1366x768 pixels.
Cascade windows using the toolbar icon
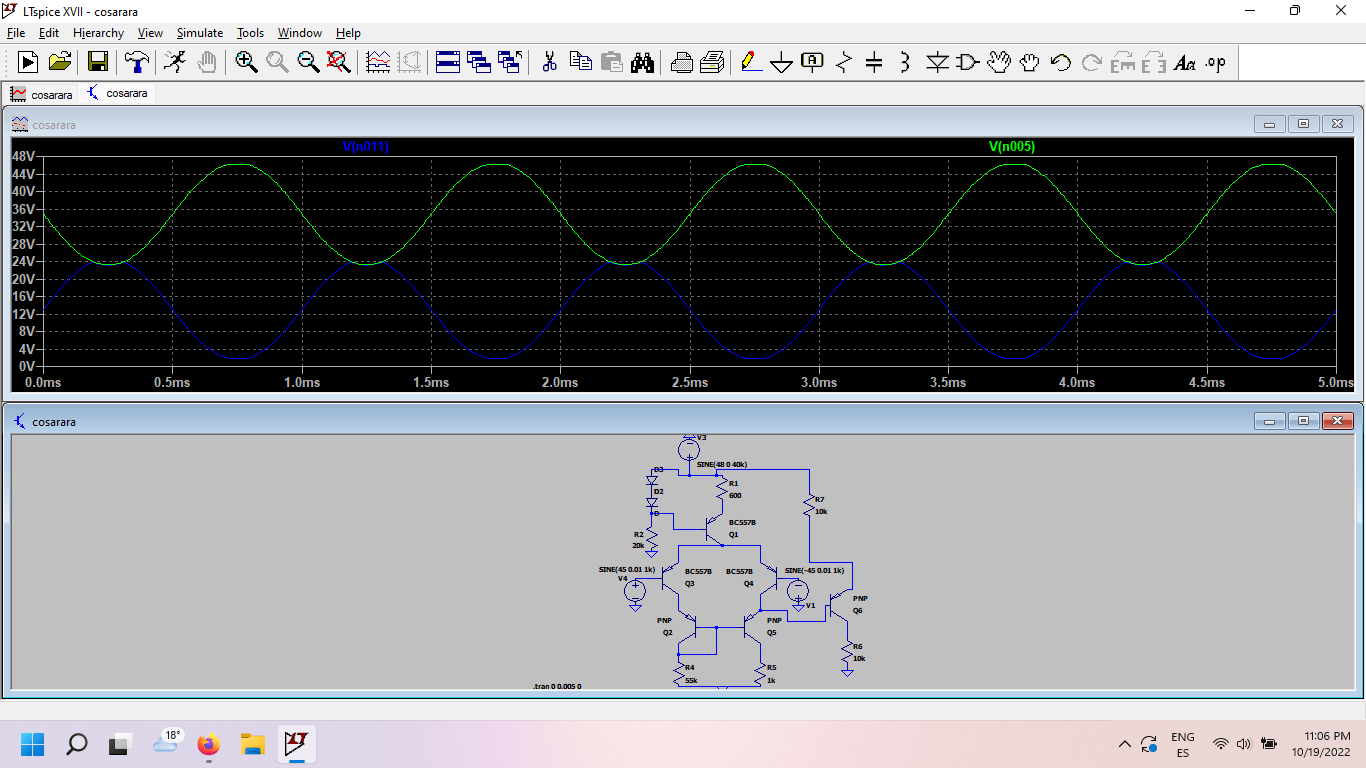point(479,62)
